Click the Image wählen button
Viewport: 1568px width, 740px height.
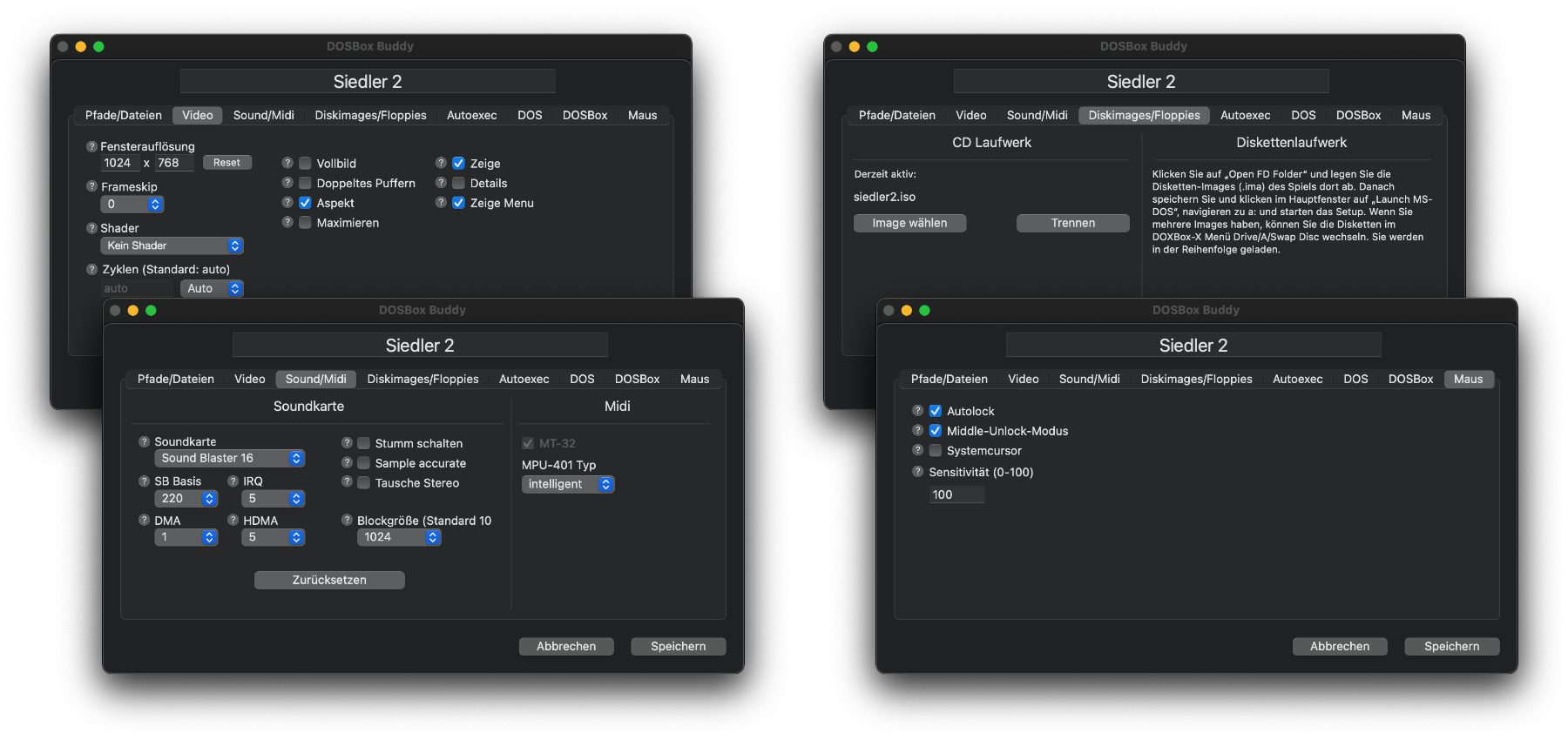tap(909, 223)
